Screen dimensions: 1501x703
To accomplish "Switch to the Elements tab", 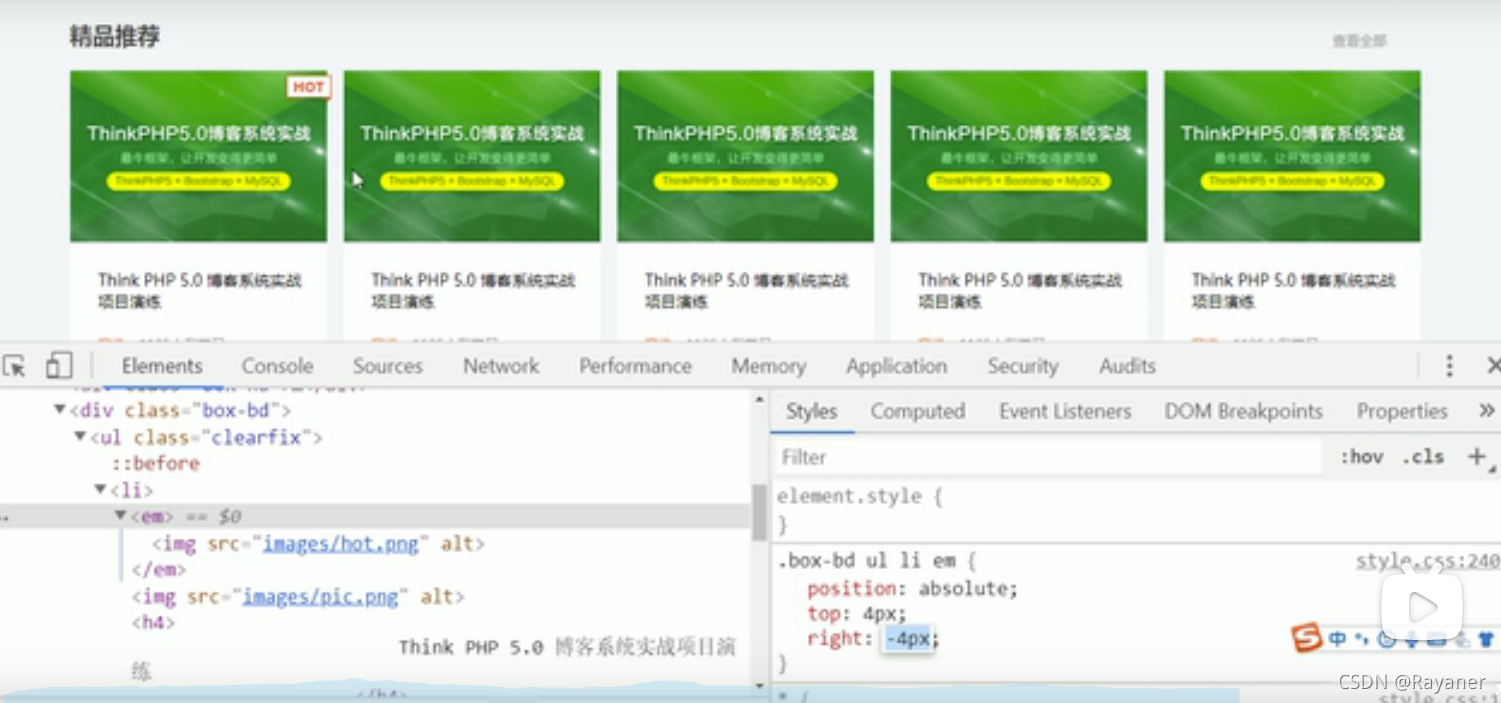I will [162, 366].
